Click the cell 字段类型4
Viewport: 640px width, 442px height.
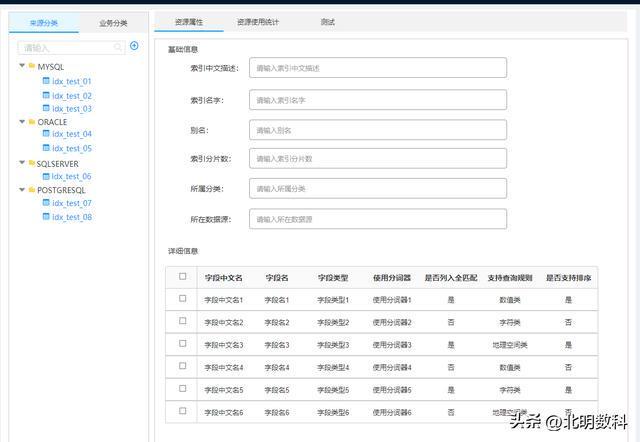pos(333,367)
